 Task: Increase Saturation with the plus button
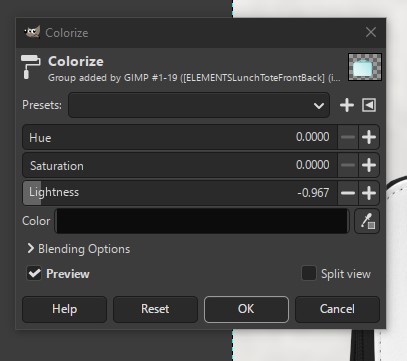[369, 165]
